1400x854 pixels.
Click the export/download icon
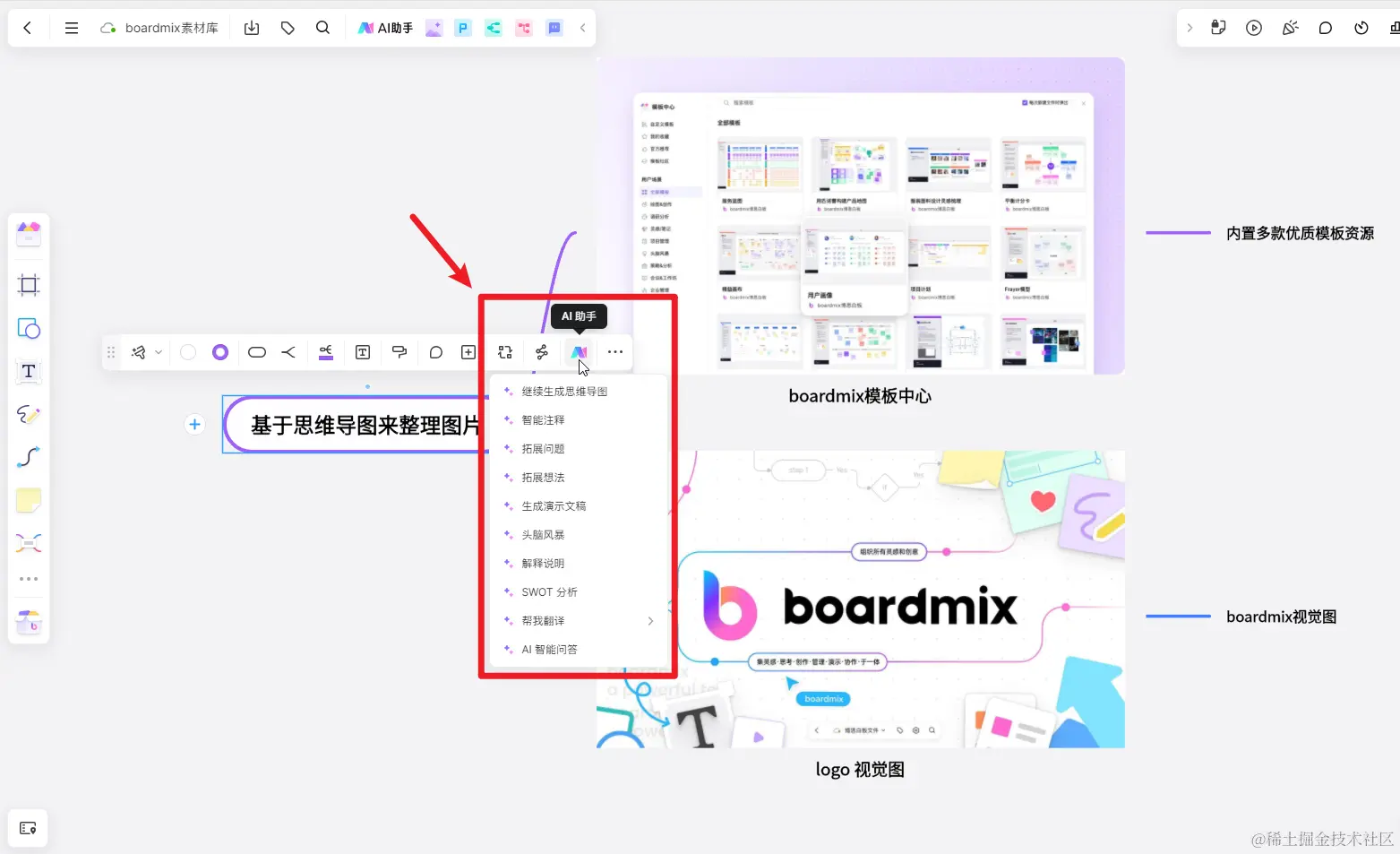click(252, 28)
